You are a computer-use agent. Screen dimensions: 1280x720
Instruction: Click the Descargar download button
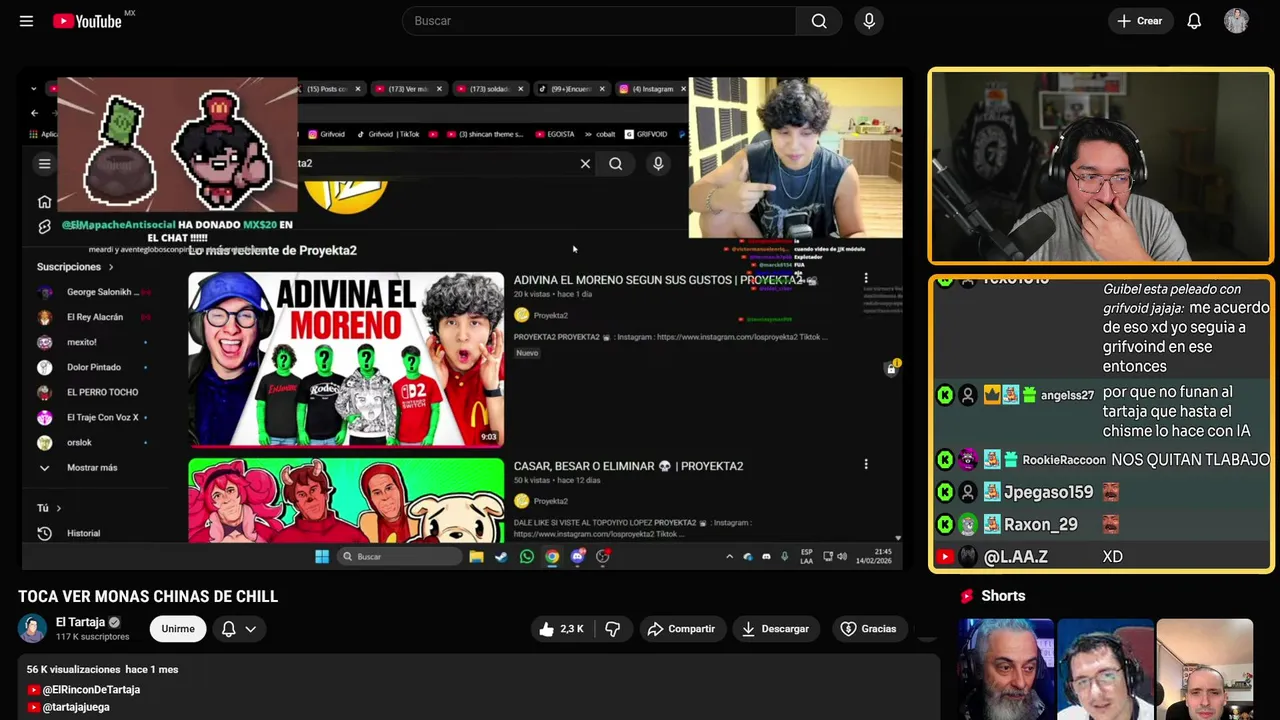point(775,629)
